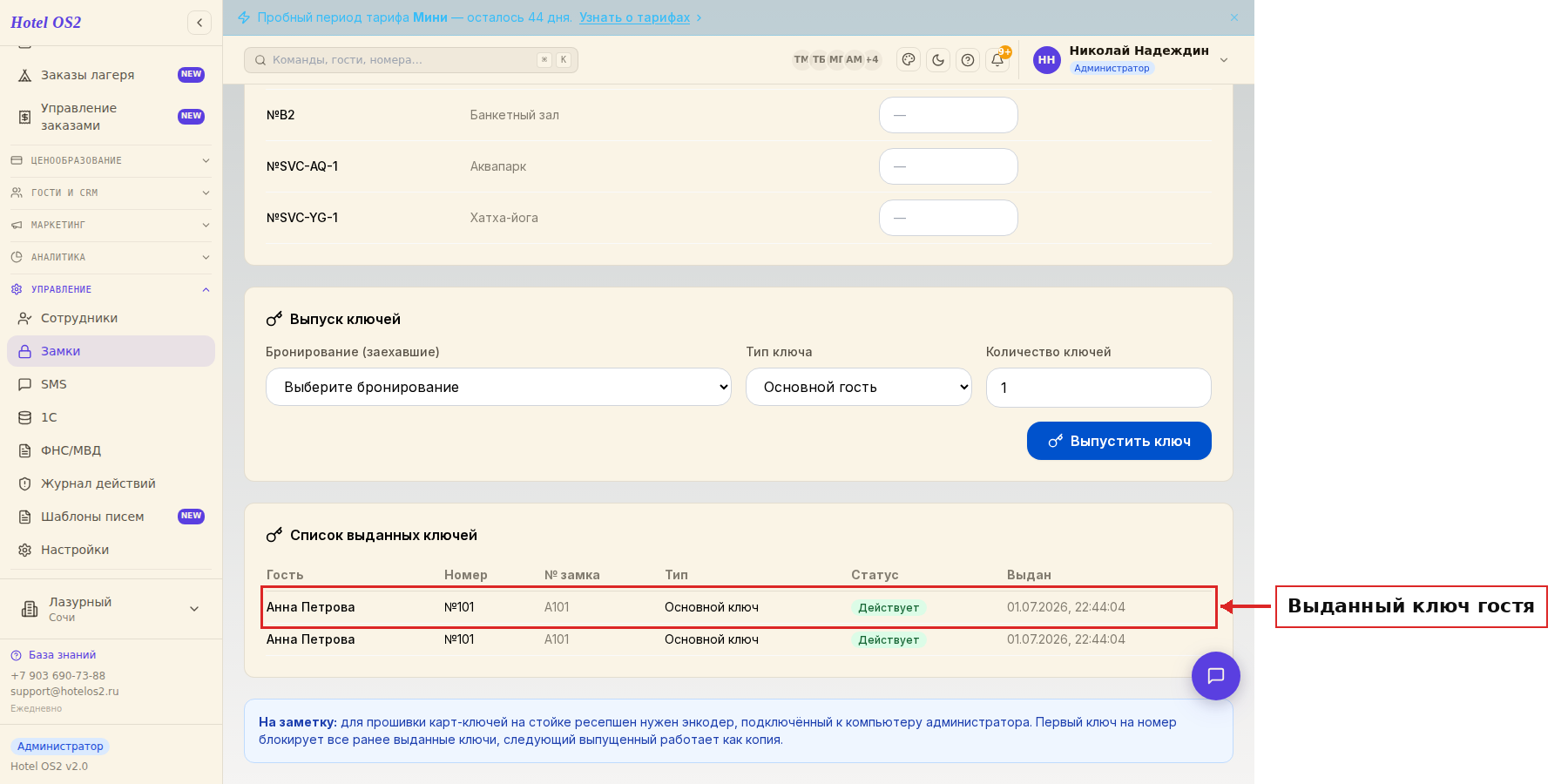Follow the Узнать о тарифах link

click(x=634, y=17)
